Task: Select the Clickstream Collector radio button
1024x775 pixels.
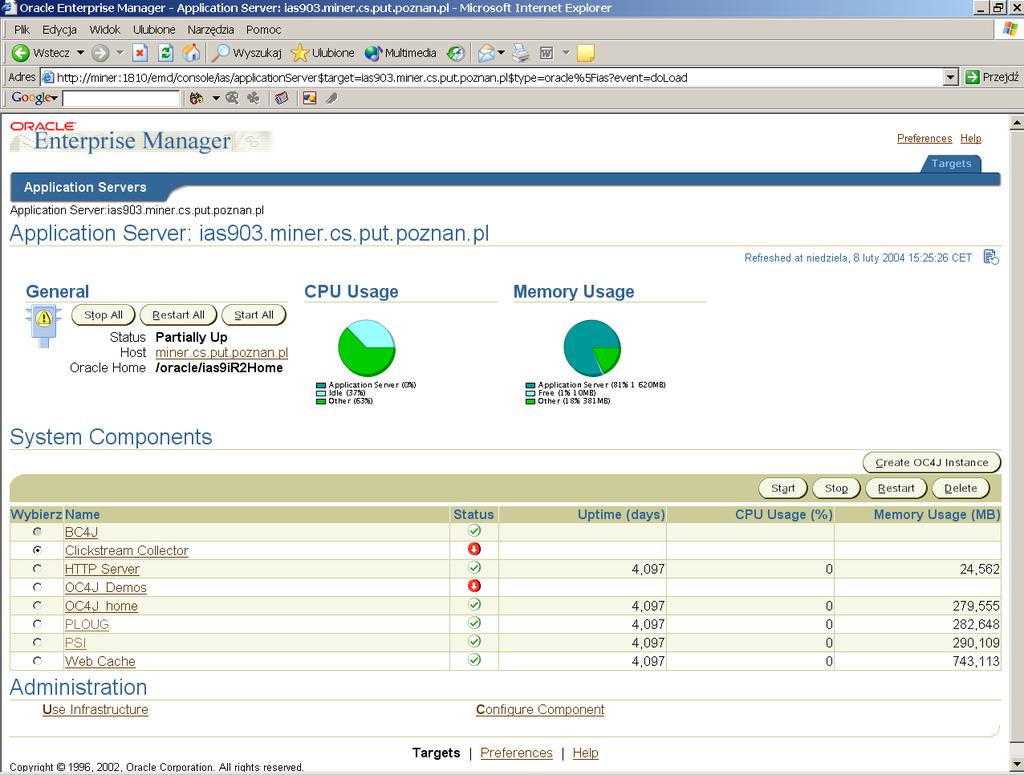Action: coord(37,550)
